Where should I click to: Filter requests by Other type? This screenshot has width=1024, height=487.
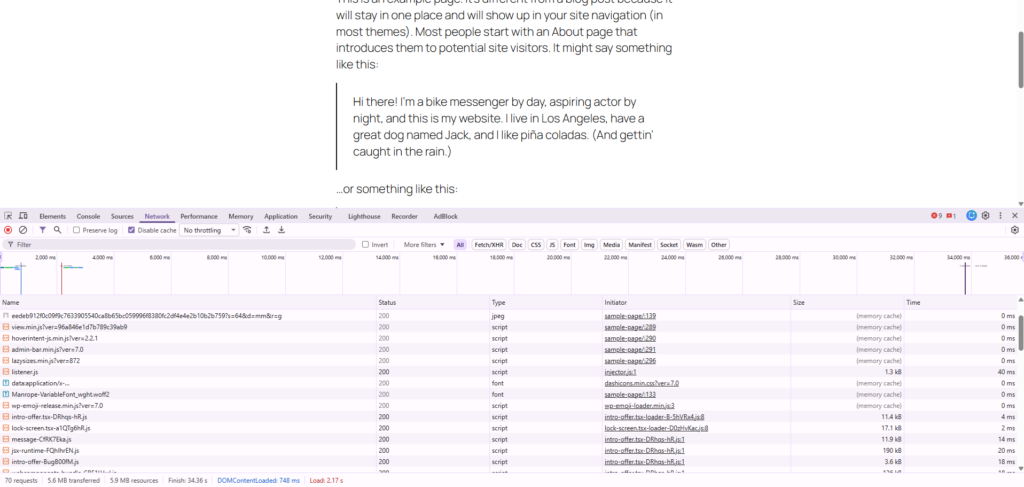click(x=719, y=245)
